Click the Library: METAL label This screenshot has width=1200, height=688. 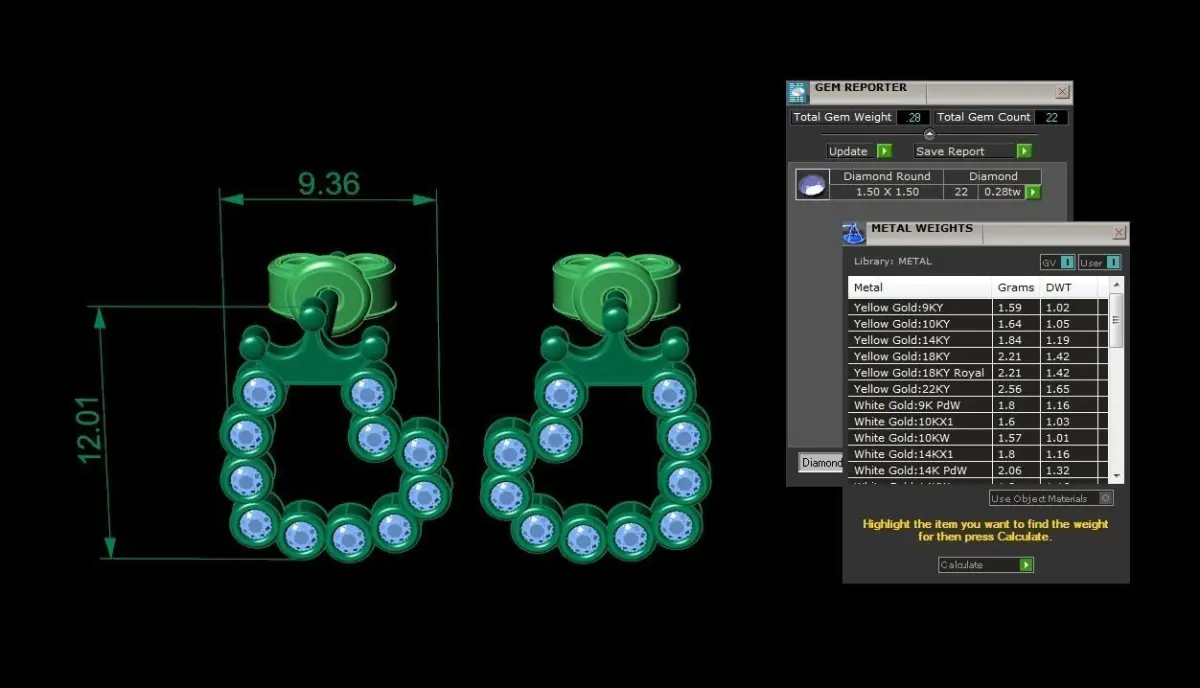click(x=892, y=261)
